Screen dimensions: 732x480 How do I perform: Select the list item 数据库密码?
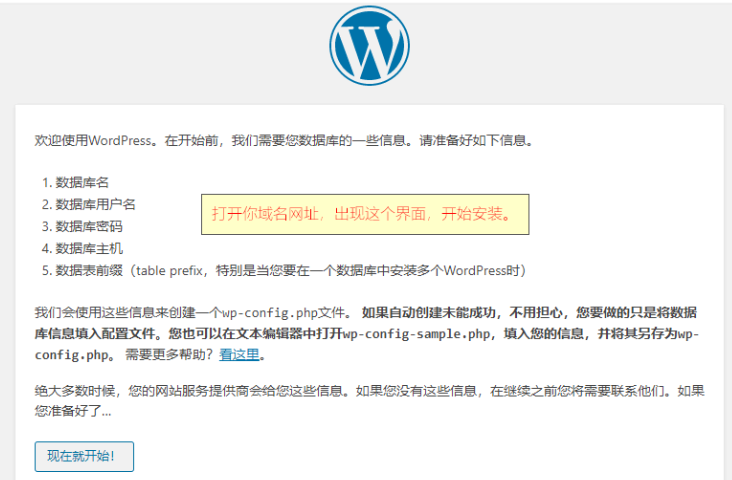[89, 226]
